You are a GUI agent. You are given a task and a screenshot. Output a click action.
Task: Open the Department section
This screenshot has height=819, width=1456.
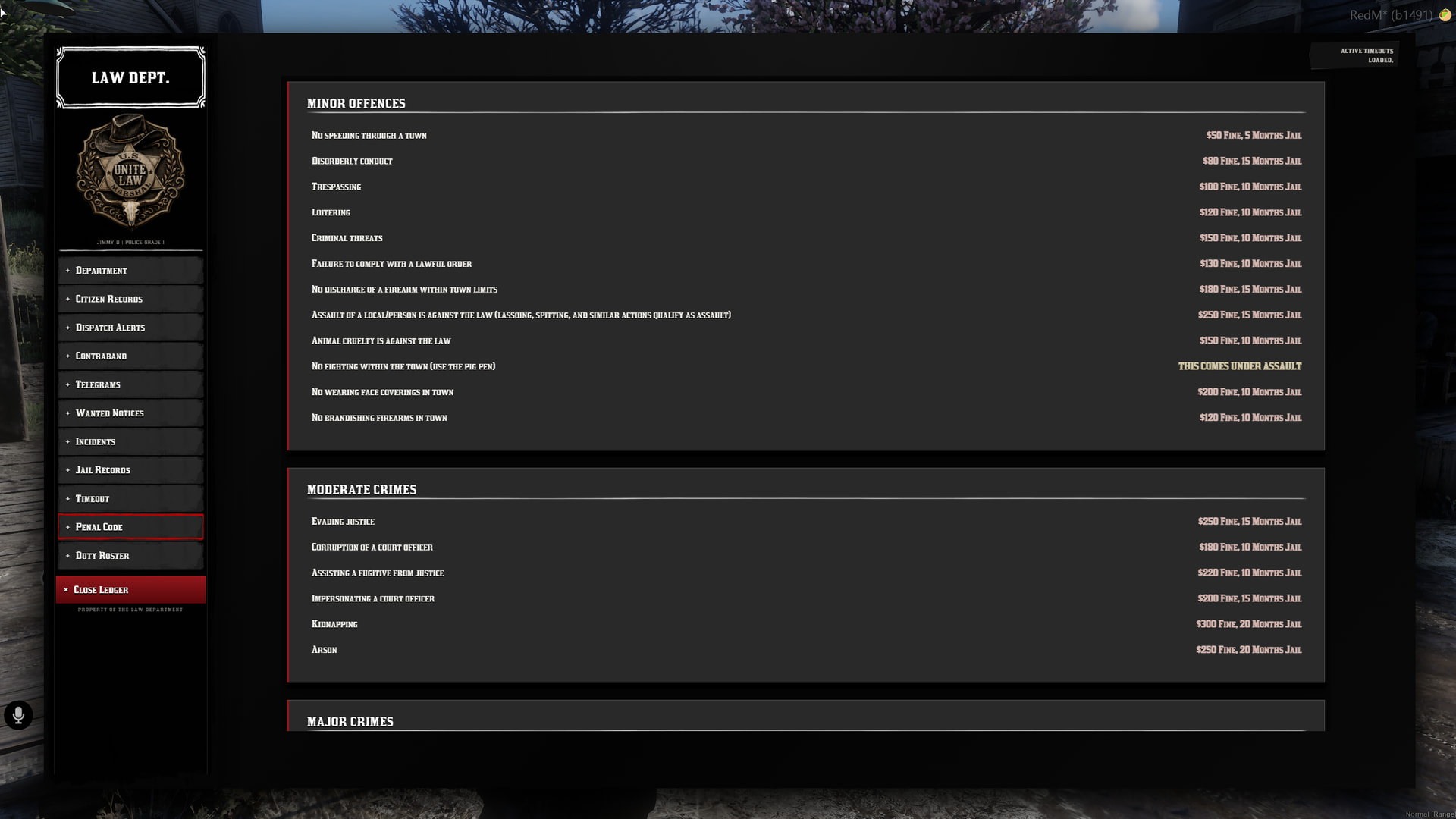[130, 271]
